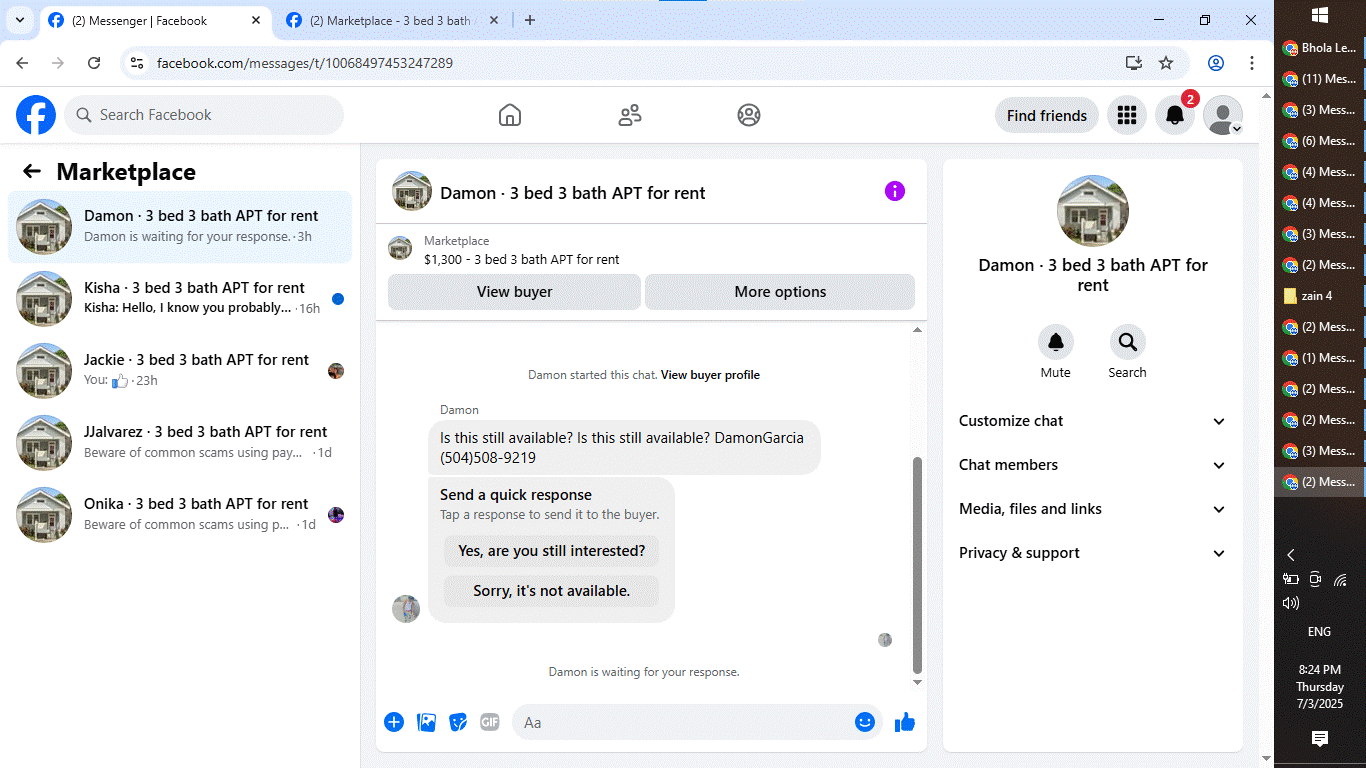The image size is (1366, 768).
Task: Click the chat scrollbar up arrow
Action: 918,330
